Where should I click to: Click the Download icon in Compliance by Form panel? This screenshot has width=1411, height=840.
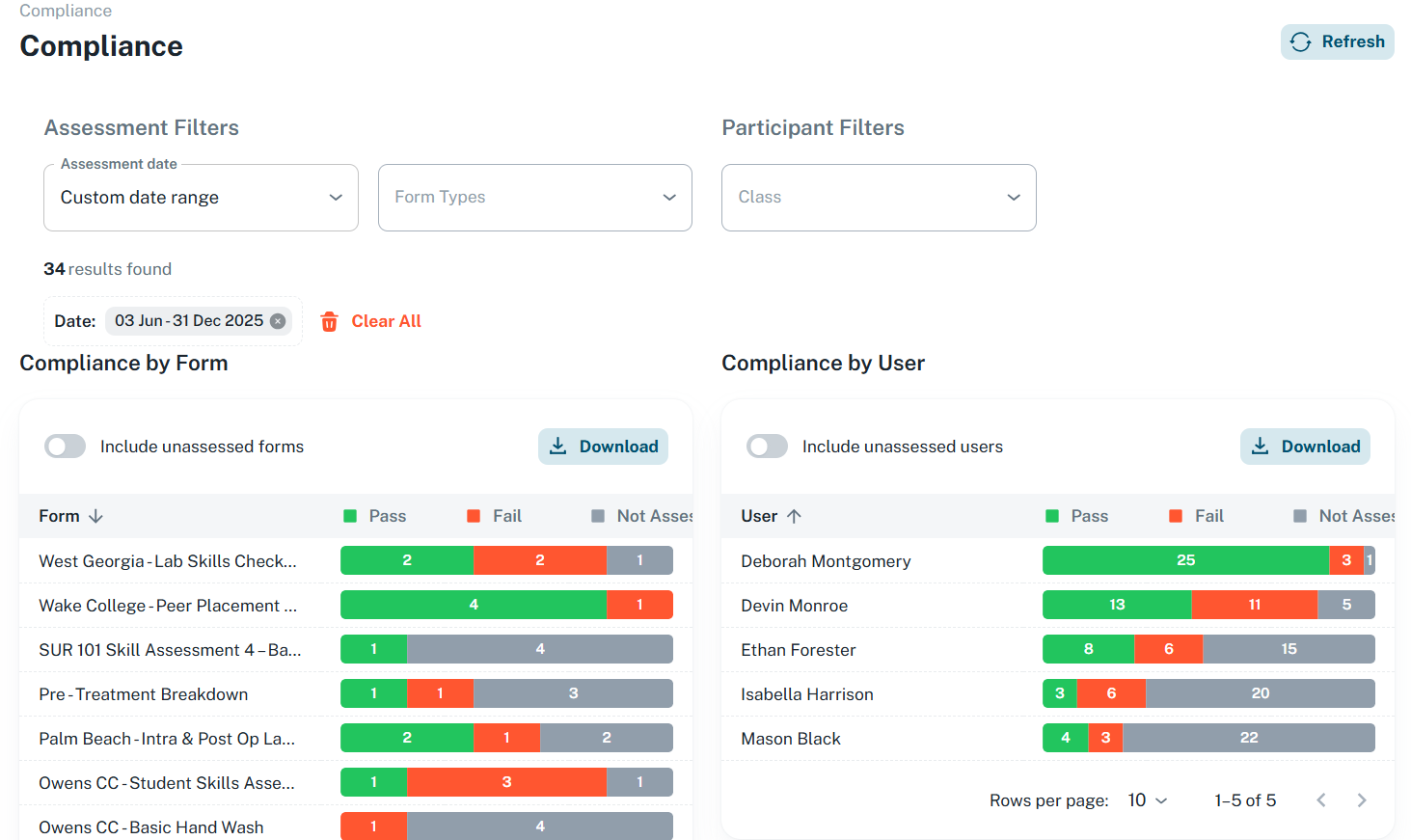[x=557, y=446]
